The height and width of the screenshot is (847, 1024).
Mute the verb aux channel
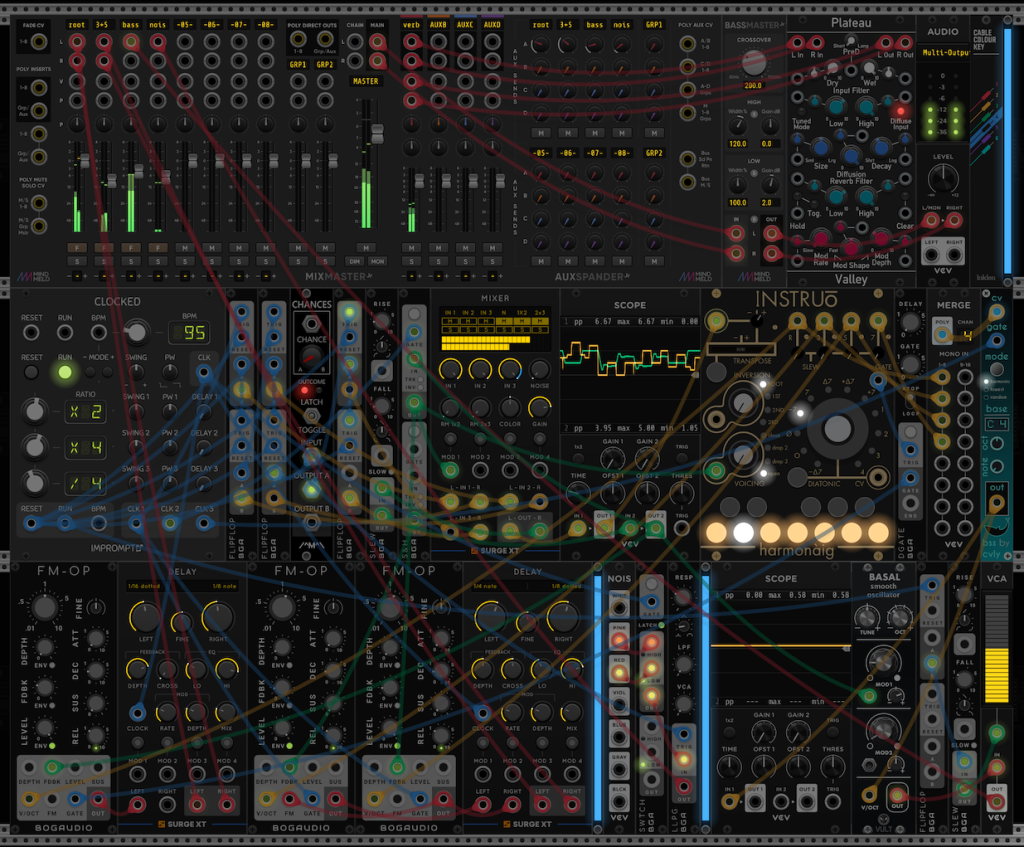pos(411,248)
